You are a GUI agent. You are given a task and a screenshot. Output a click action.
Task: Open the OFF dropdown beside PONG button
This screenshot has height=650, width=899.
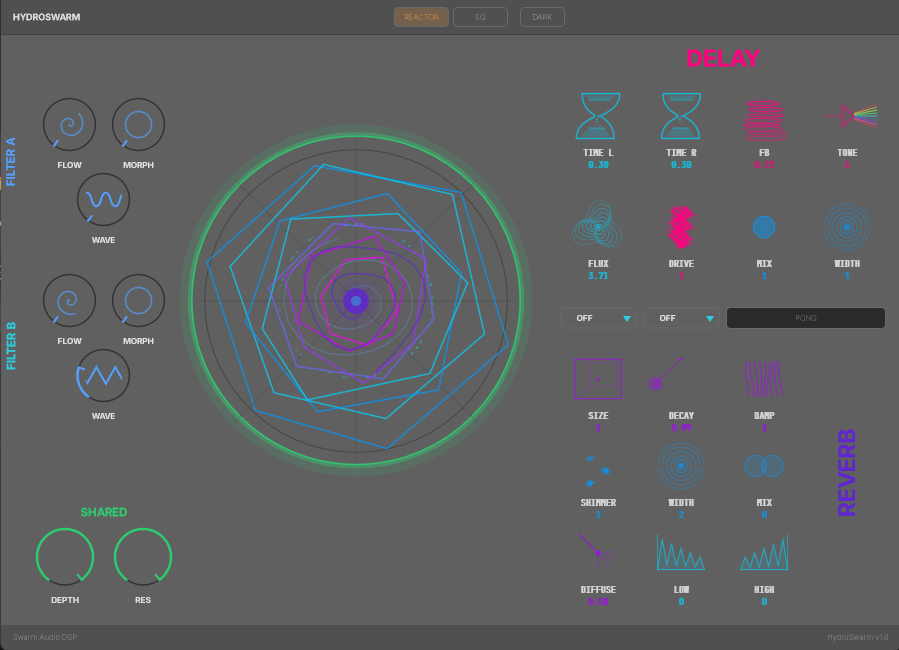tap(681, 318)
